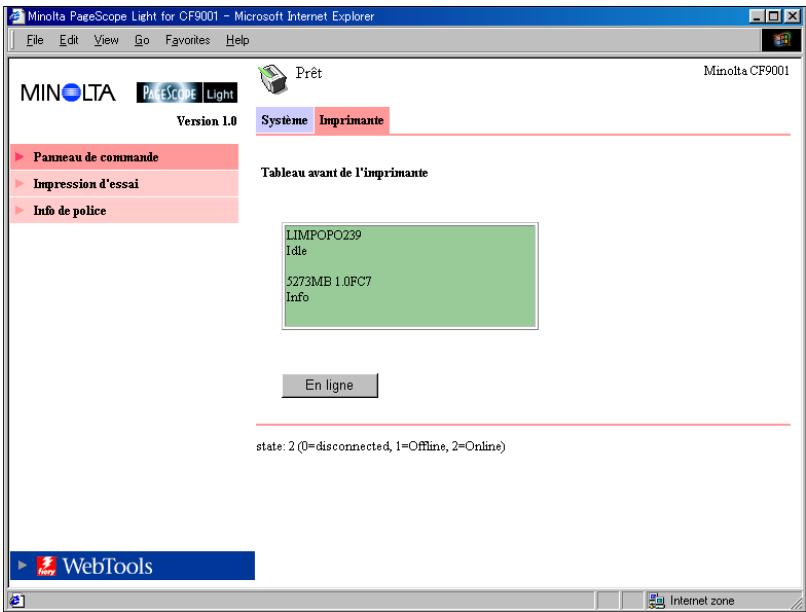Click Info line in panel display
Image resolution: width=806 pixels, height=612 pixels.
point(298,297)
